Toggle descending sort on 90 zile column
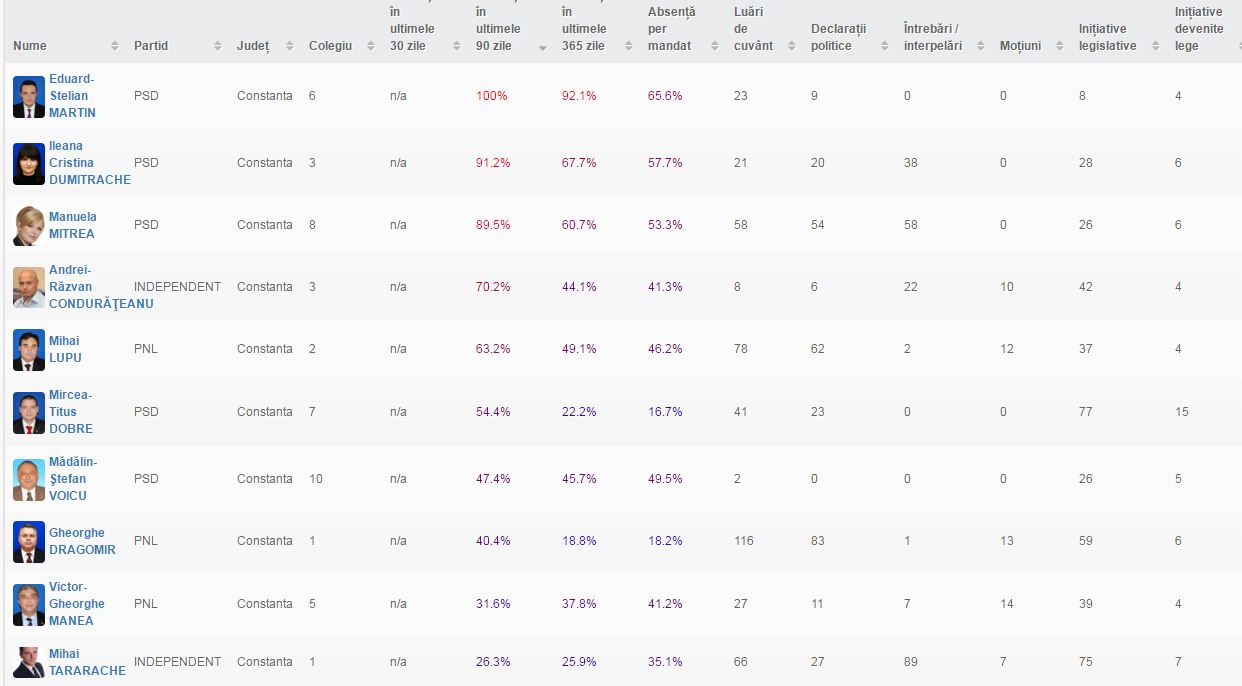The width and height of the screenshot is (1242, 686). click(543, 46)
